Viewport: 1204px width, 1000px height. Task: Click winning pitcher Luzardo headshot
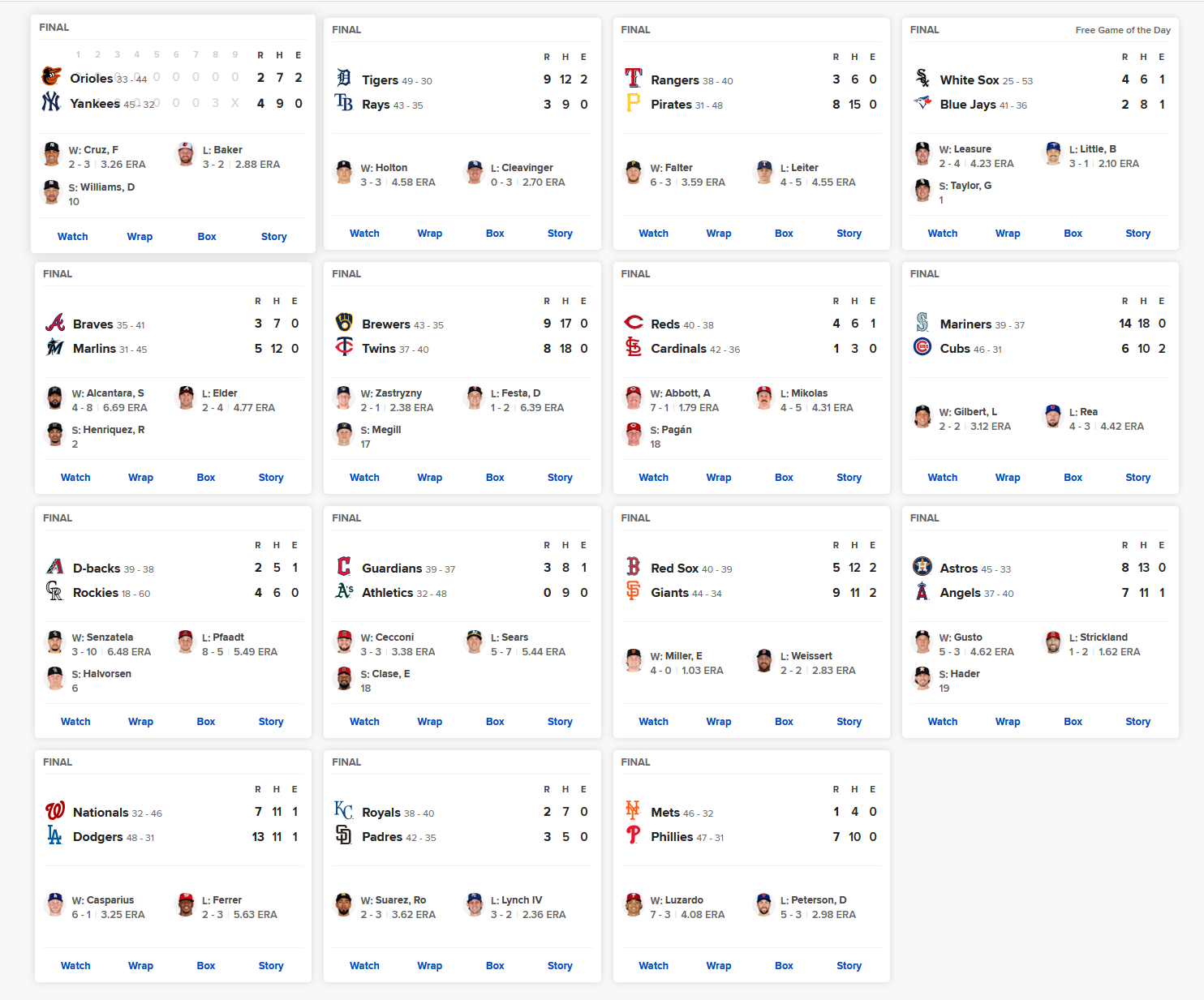pyautogui.click(x=634, y=904)
